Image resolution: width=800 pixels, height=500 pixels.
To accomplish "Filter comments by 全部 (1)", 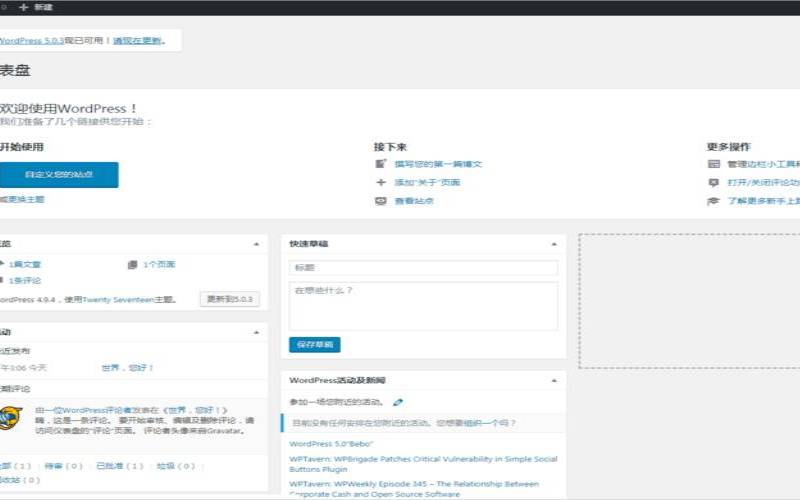I will click(15, 466).
